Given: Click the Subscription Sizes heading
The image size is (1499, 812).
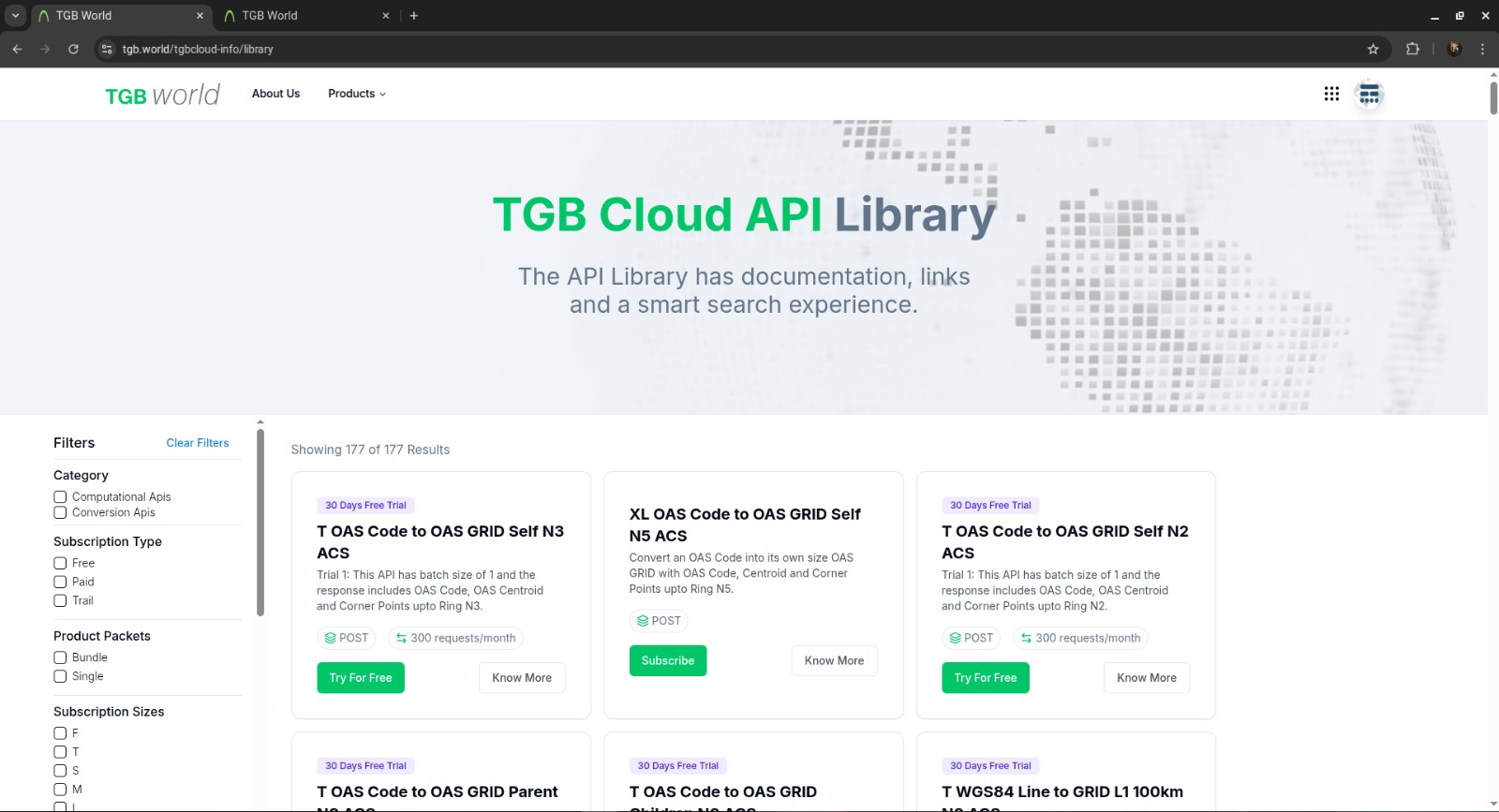Looking at the screenshot, I should coord(109,712).
